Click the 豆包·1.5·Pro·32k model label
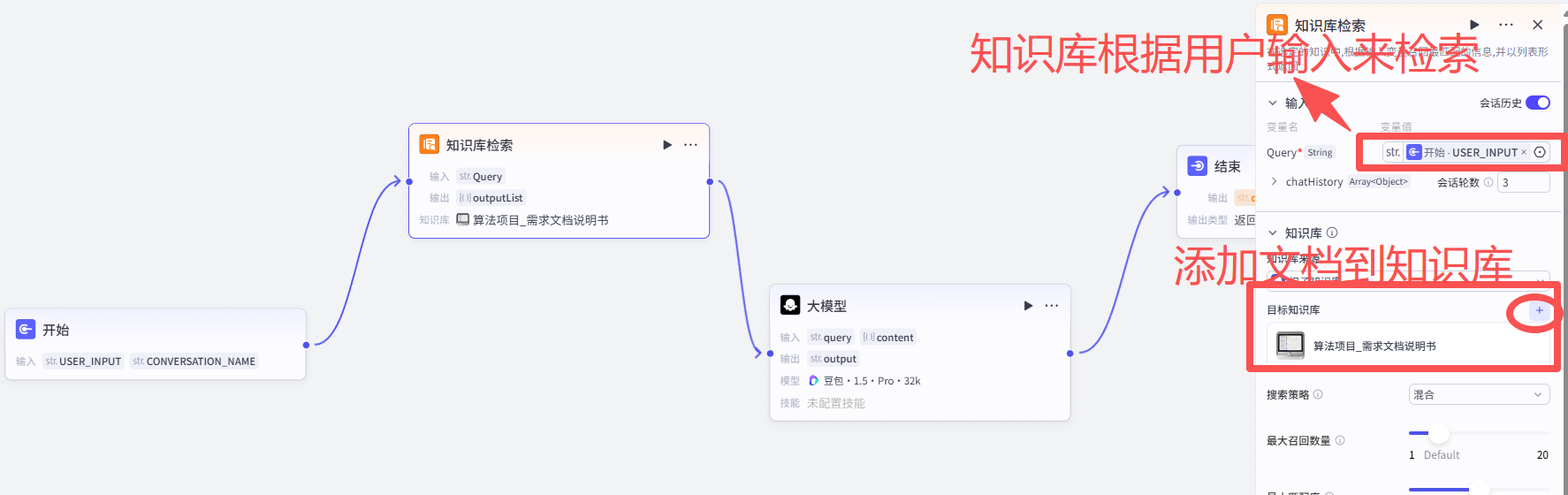 pyautogui.click(x=872, y=381)
